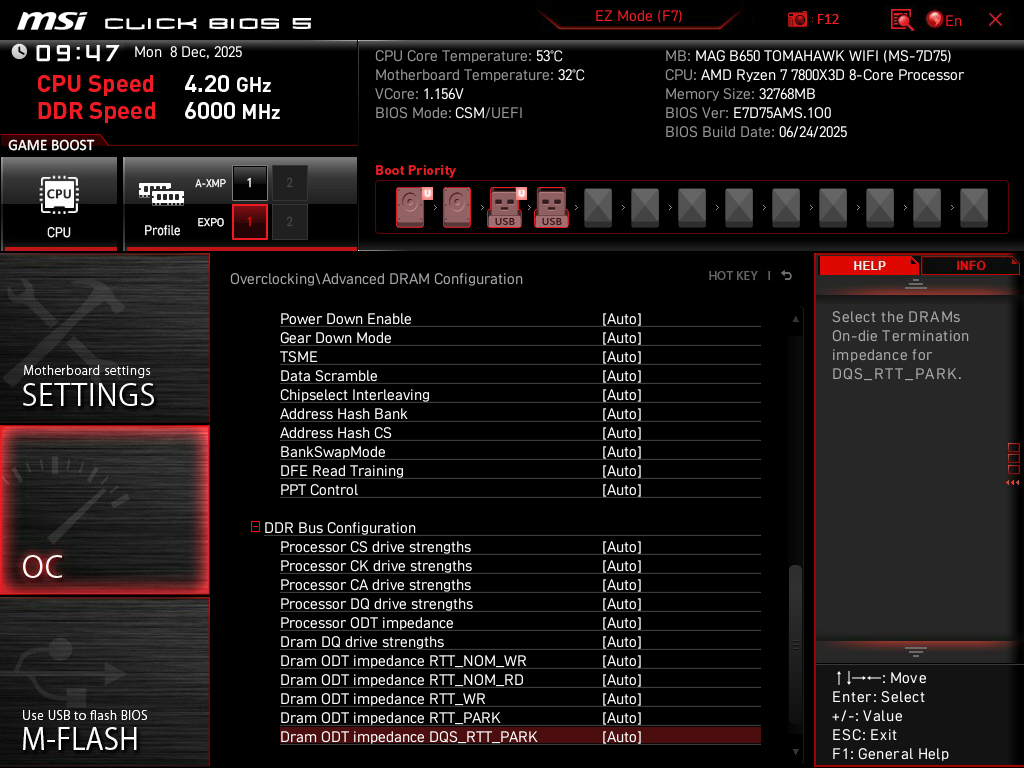Switch to the HELP tab
The height and width of the screenshot is (768, 1024).
coord(869,266)
